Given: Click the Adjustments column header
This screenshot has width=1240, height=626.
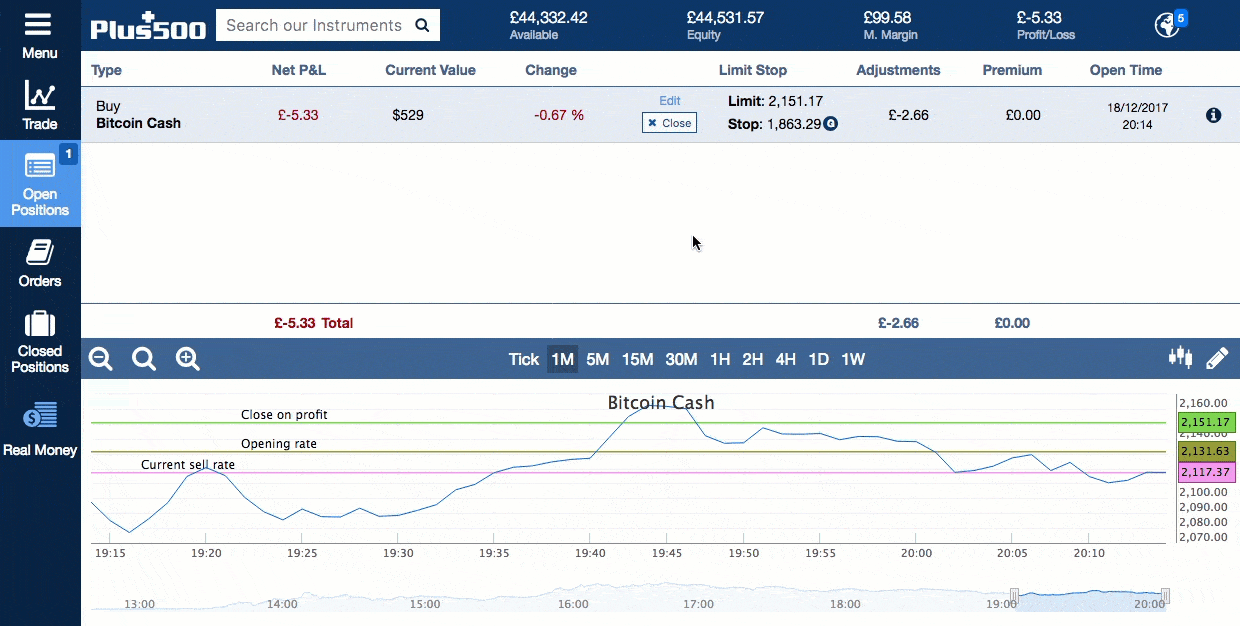Looking at the screenshot, I should click(x=899, y=70).
